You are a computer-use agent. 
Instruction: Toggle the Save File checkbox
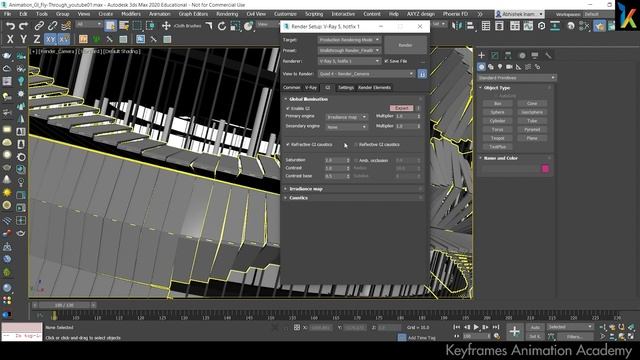(386, 61)
